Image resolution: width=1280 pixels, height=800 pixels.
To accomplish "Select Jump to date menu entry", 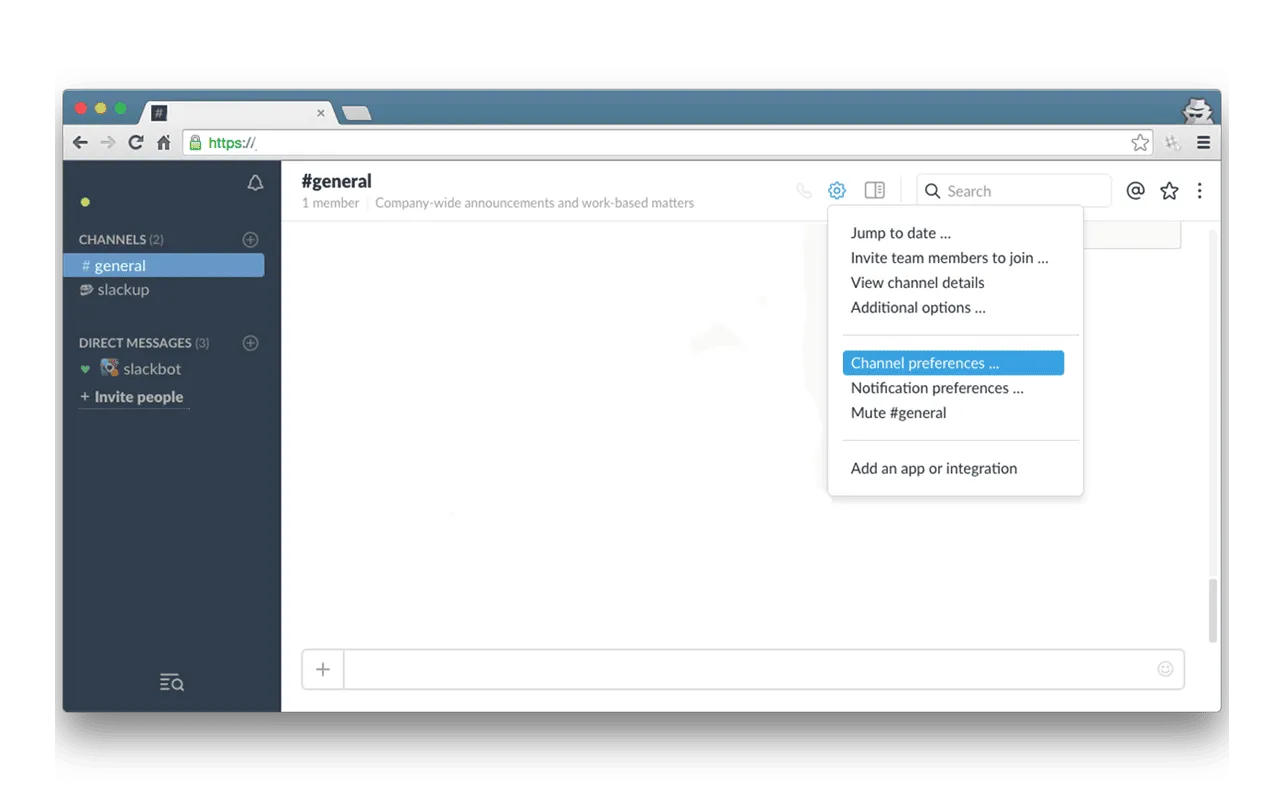I will tap(900, 233).
